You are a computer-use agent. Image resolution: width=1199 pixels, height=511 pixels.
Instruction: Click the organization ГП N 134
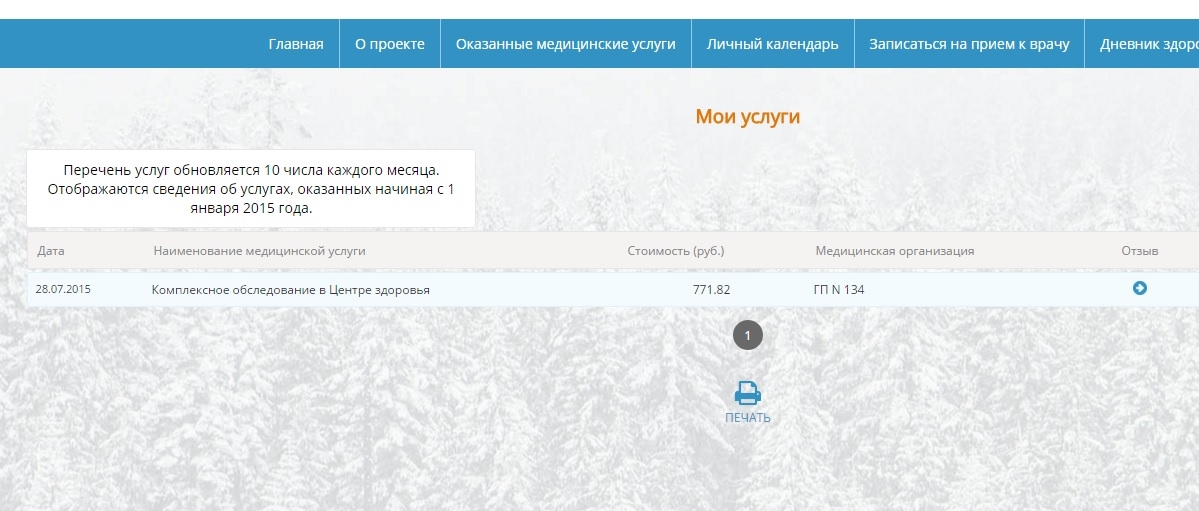click(839, 290)
